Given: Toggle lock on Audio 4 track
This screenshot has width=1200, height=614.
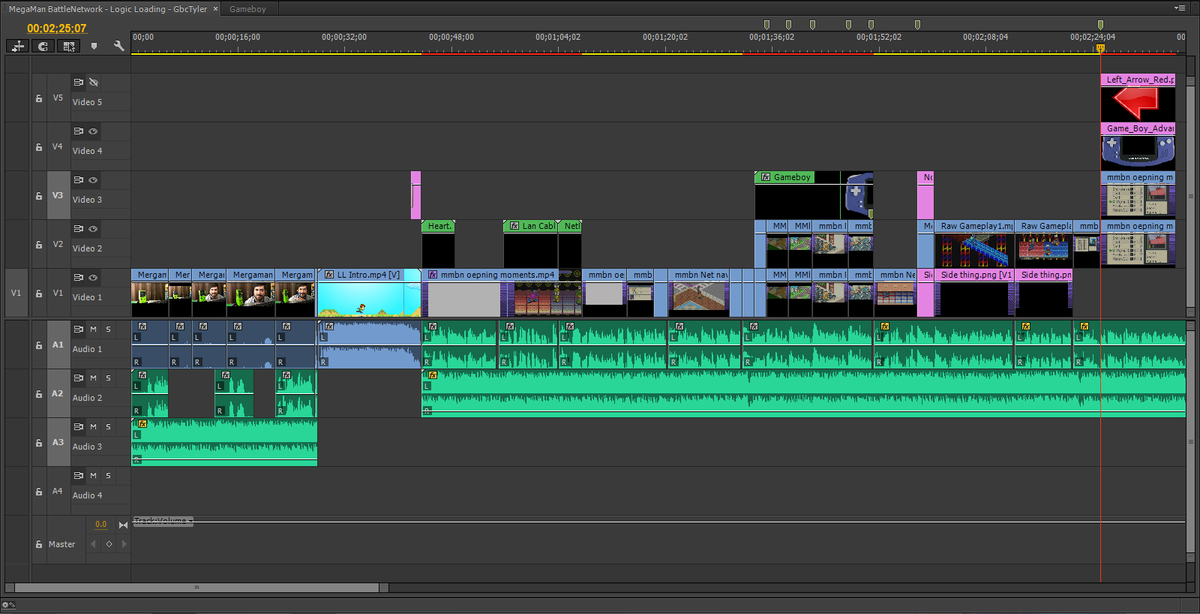Looking at the screenshot, I should click(x=39, y=493).
